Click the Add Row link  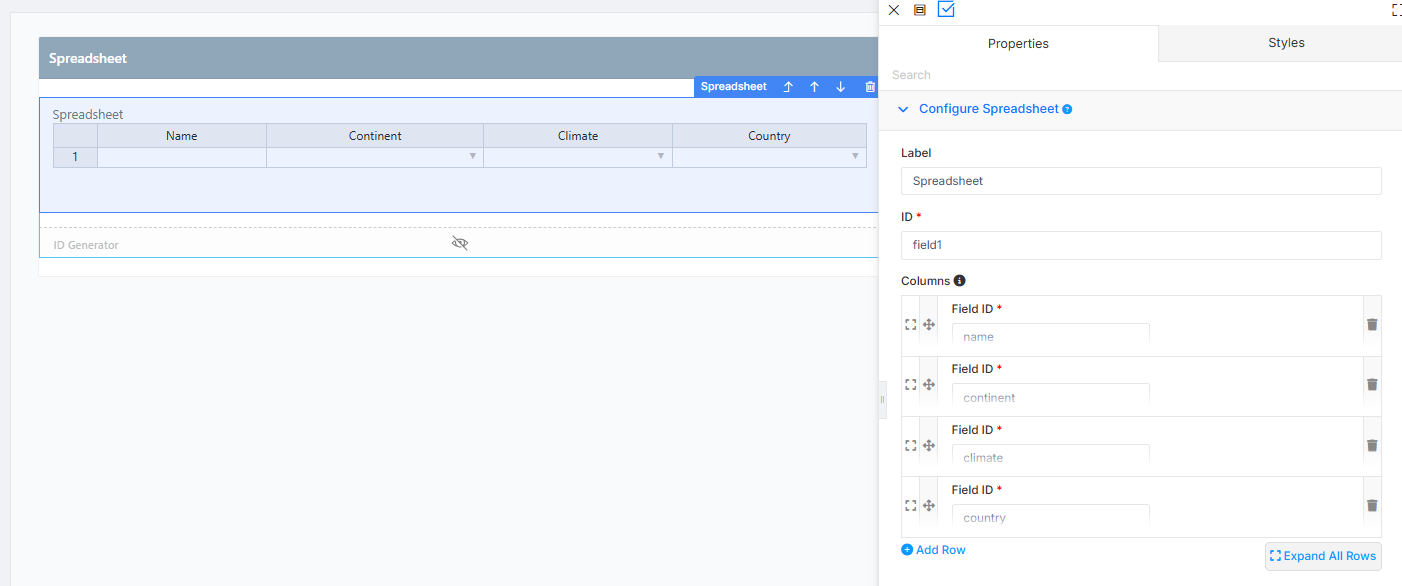(x=933, y=550)
